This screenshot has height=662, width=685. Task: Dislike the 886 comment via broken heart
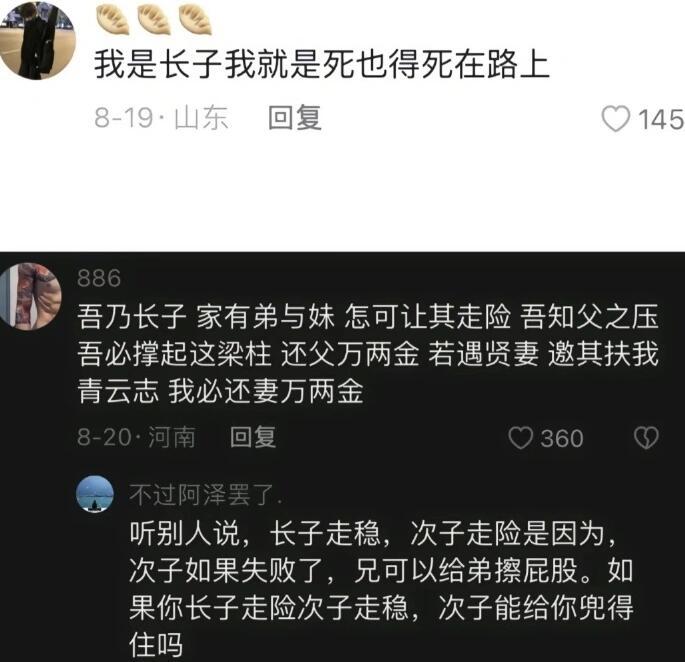[x=646, y=437]
